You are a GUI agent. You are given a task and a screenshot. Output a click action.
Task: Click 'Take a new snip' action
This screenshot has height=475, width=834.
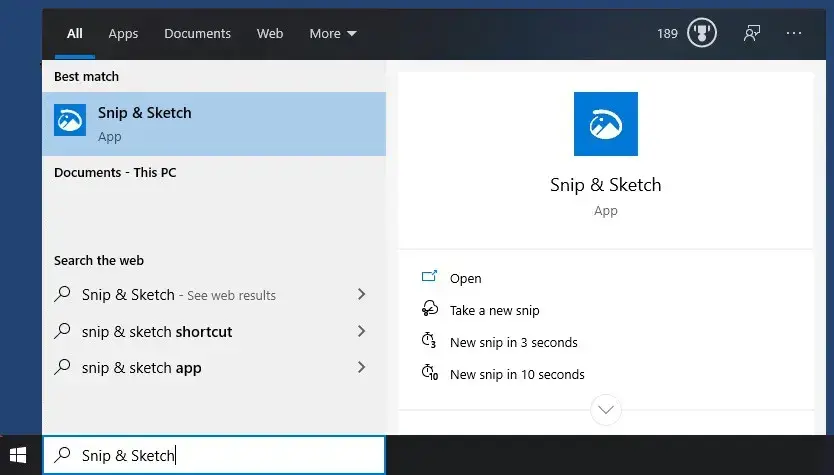click(495, 311)
